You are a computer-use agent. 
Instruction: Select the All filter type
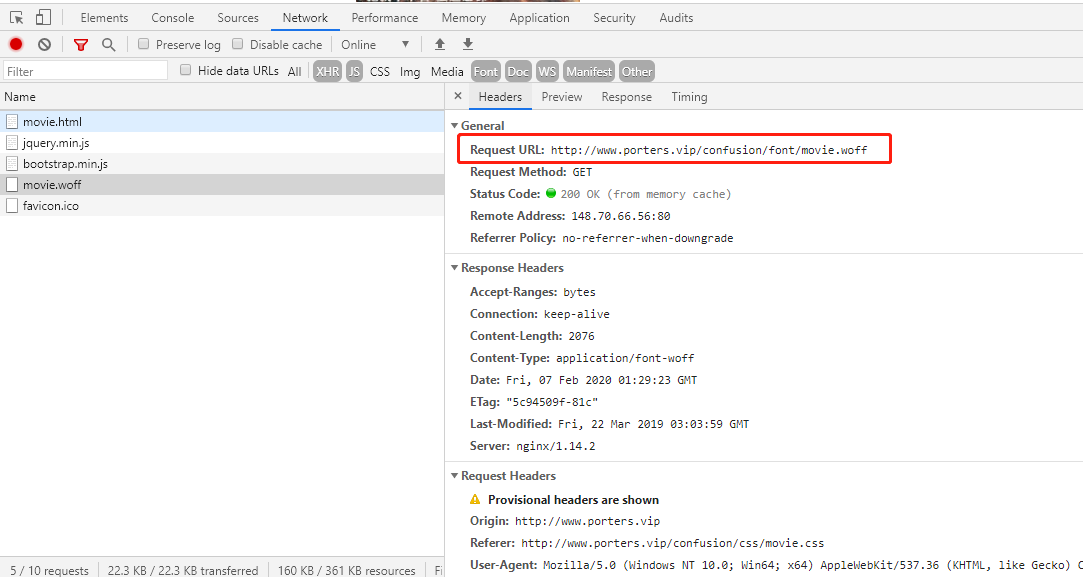click(x=294, y=71)
